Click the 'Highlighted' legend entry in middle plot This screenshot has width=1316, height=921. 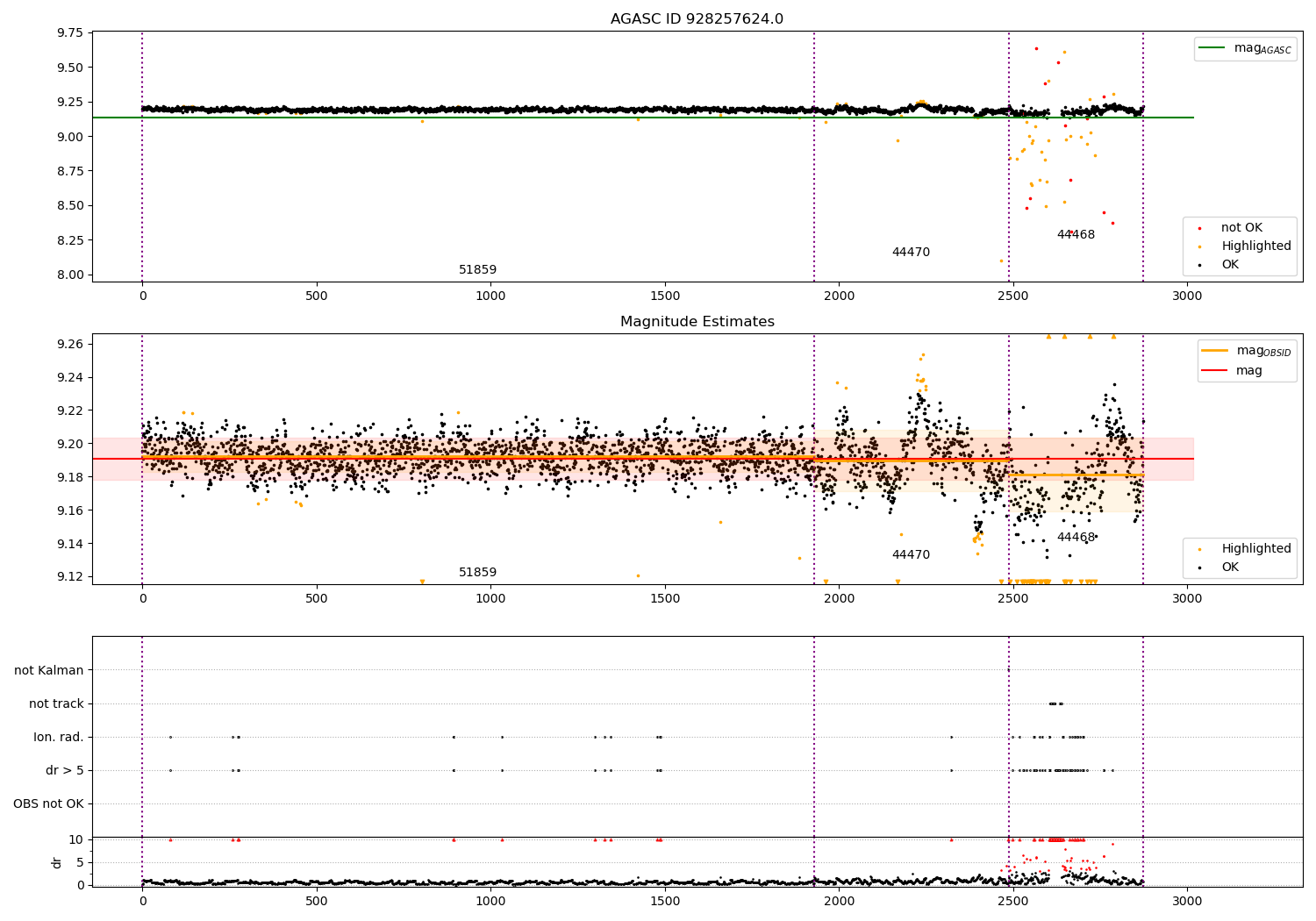tap(1255, 549)
